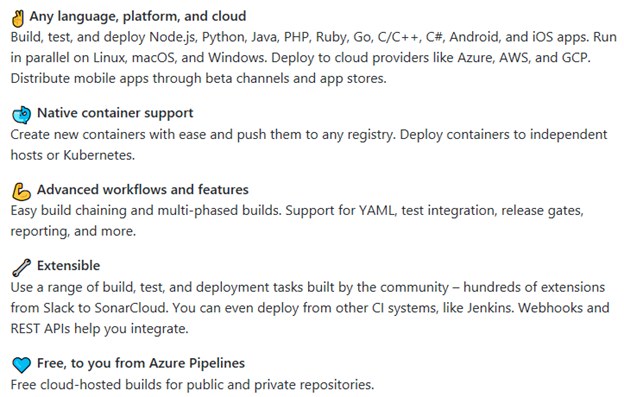This screenshot has height=397, width=624.
Task: Click the word 'Kubernetes' in container paragraph
Action: tap(99, 155)
